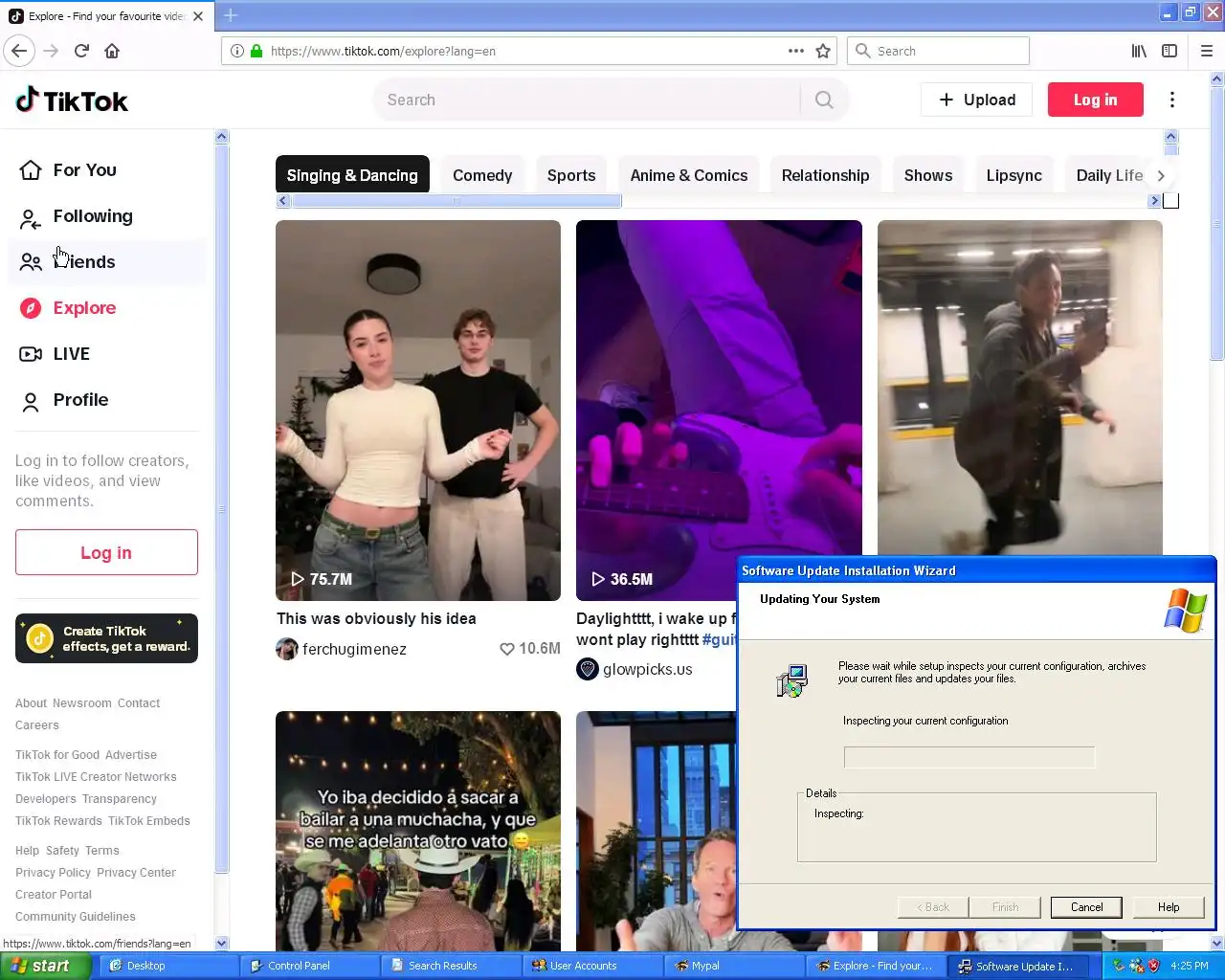Select the Relationship category tab
Viewport: 1225px width, 980px height.
pyautogui.click(x=825, y=175)
